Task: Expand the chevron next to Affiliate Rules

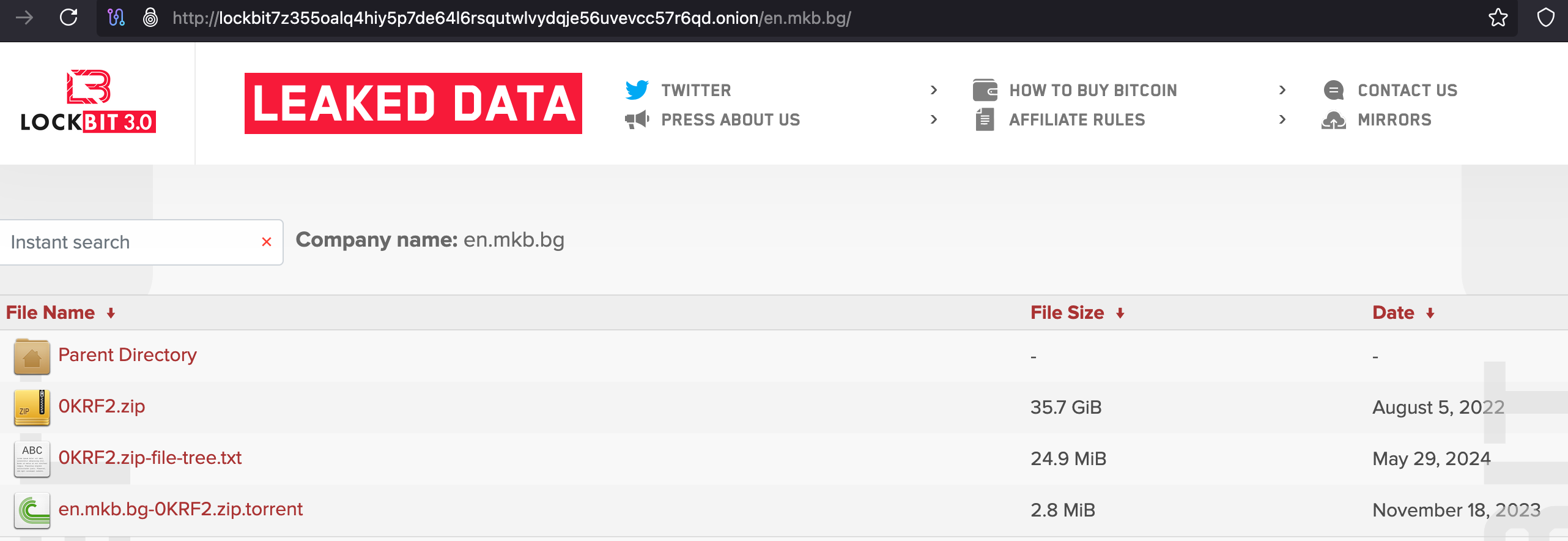Action: [x=1282, y=119]
